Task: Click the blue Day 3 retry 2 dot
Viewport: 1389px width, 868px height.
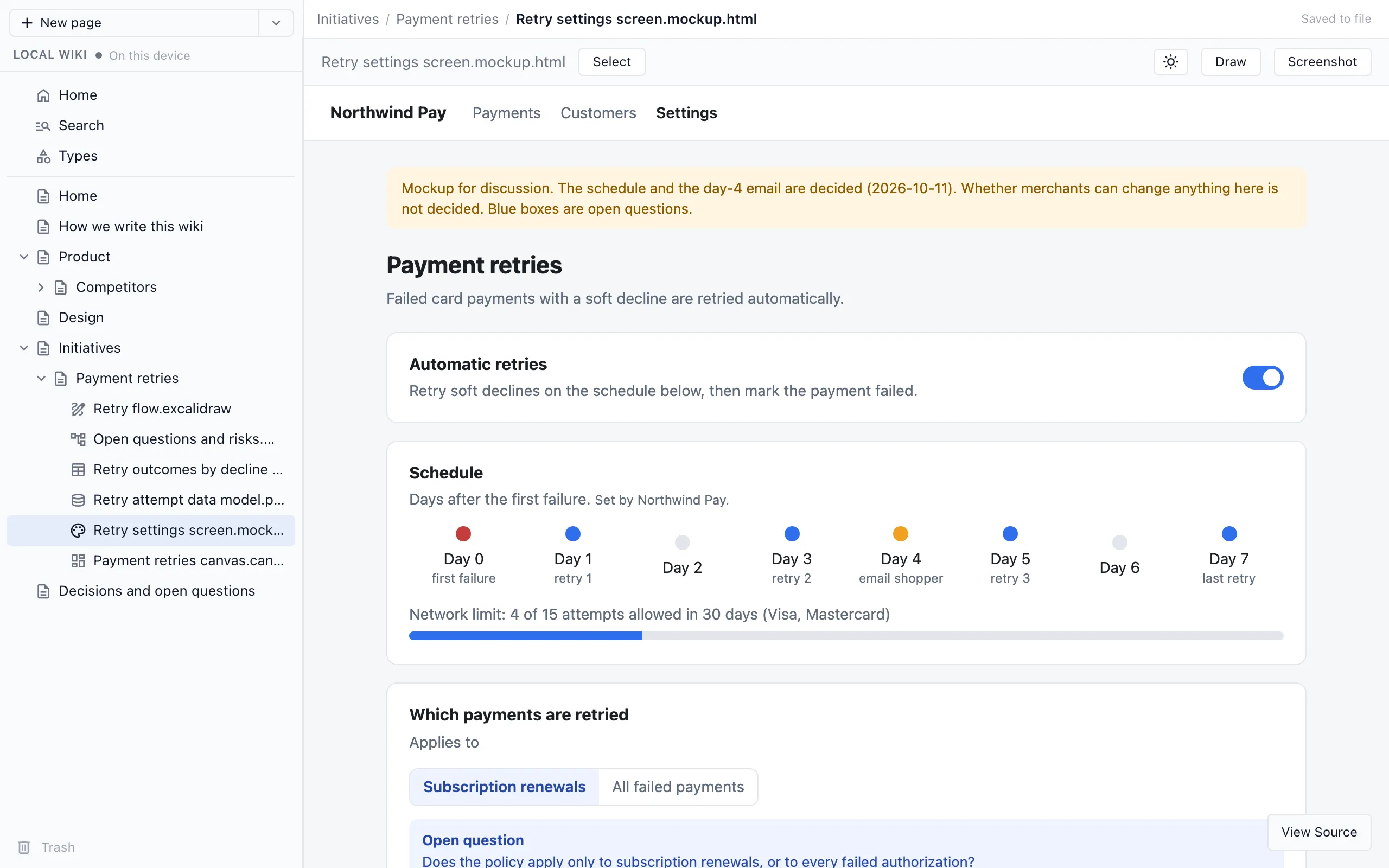Action: point(792,534)
